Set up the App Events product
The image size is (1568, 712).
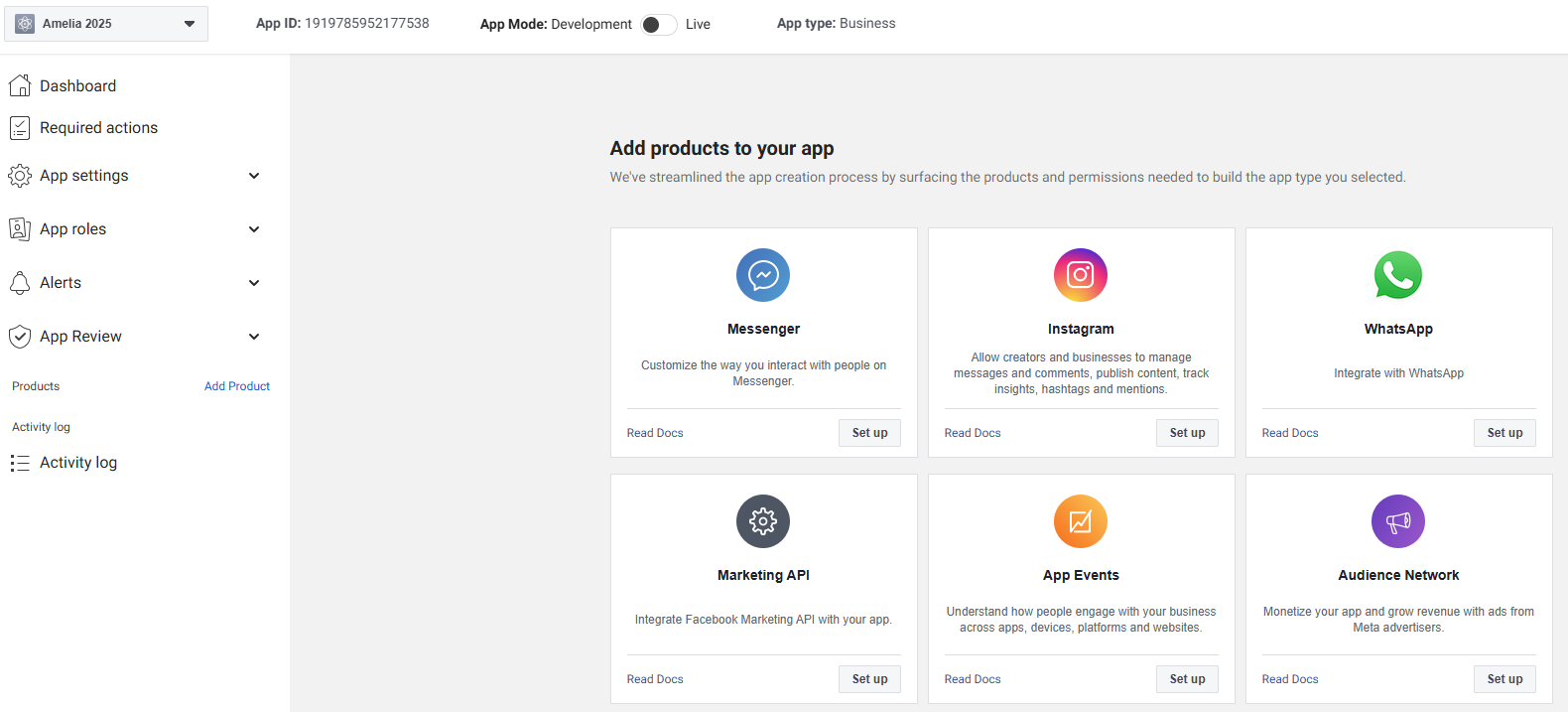point(1187,679)
